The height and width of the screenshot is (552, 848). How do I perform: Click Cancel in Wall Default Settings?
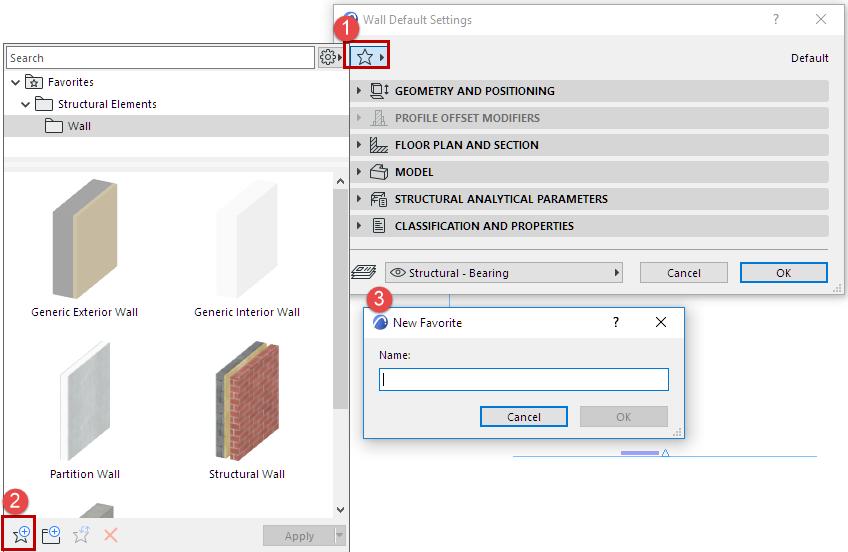coord(684,272)
